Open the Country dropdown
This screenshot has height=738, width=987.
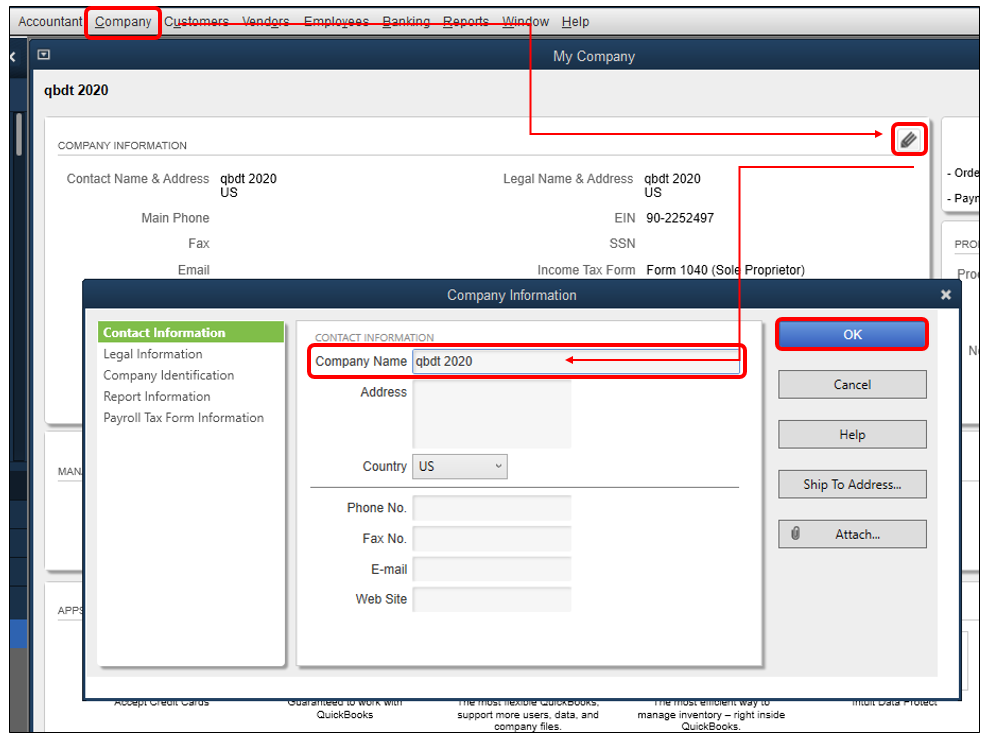460,467
